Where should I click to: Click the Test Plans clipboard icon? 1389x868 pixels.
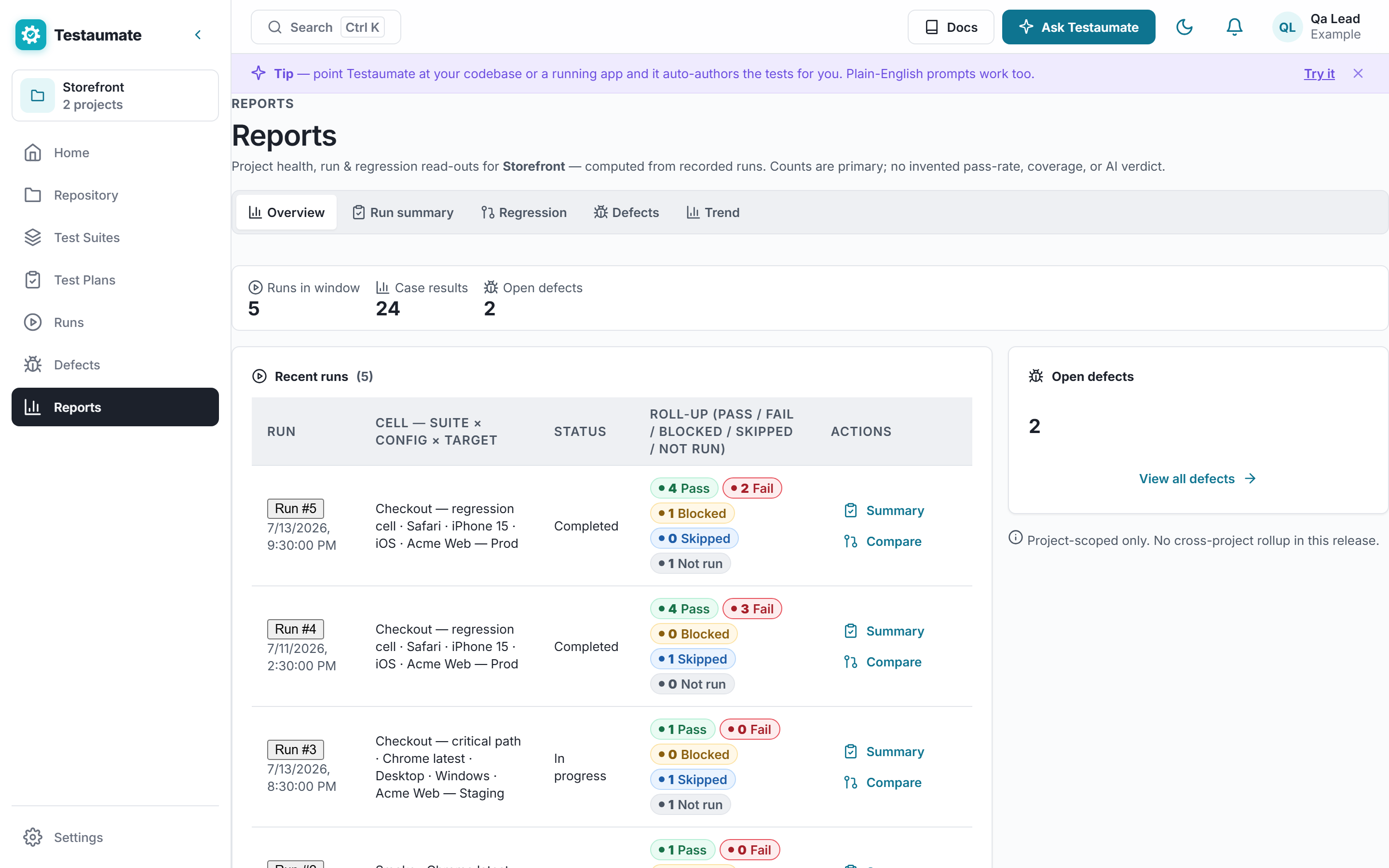(33, 280)
